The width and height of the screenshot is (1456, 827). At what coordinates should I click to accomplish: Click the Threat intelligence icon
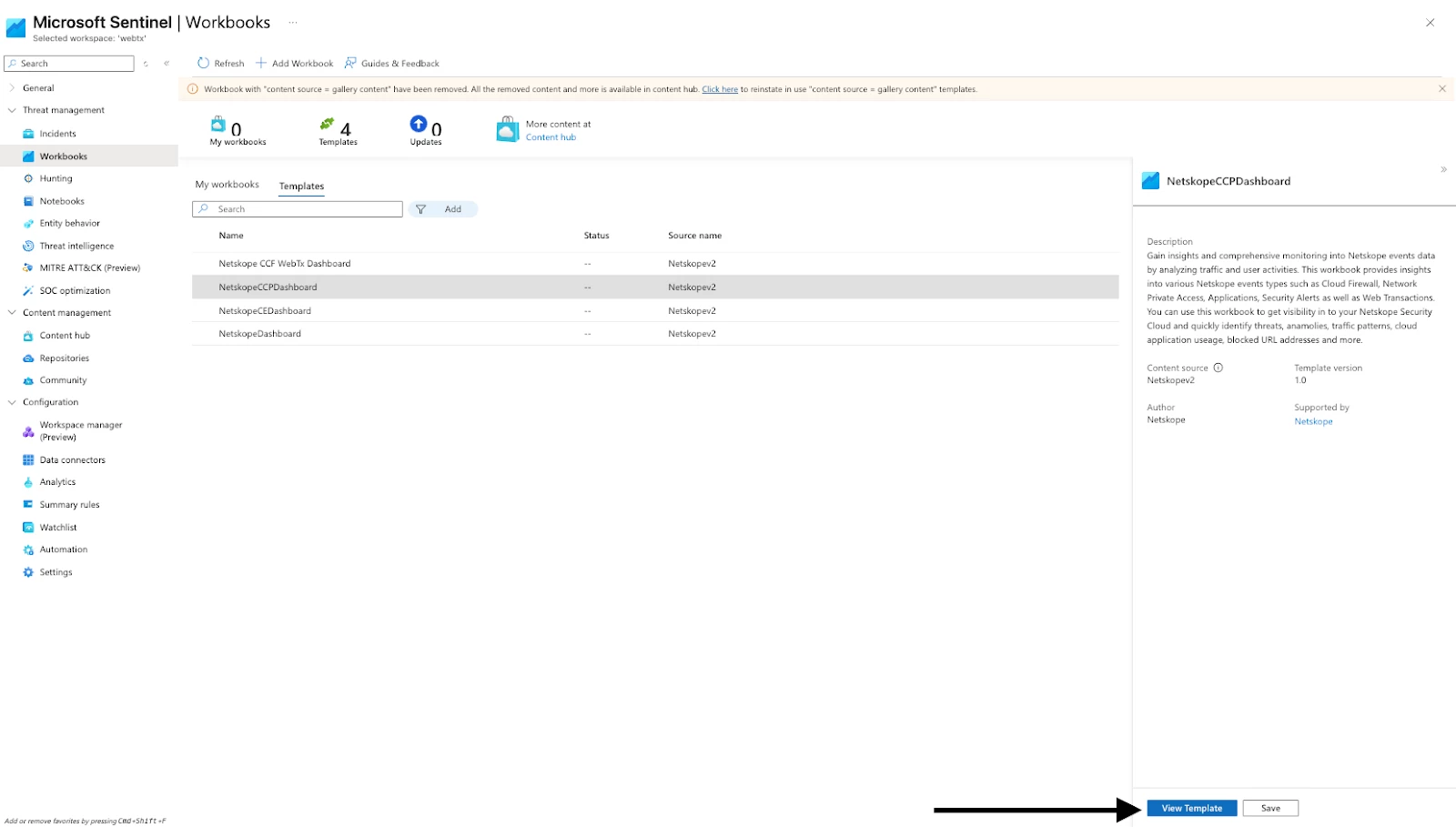tap(28, 246)
